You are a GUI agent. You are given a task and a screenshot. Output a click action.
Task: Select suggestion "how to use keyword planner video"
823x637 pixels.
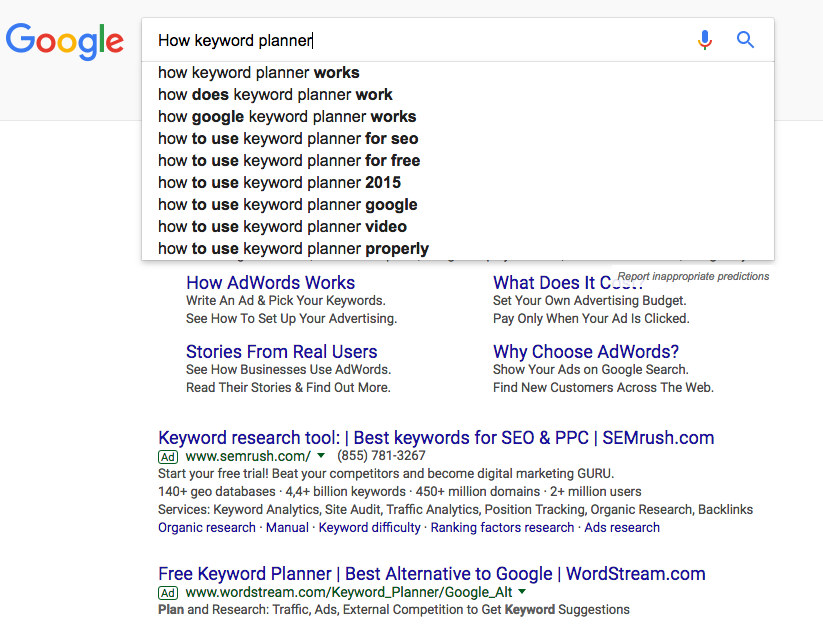click(458, 227)
